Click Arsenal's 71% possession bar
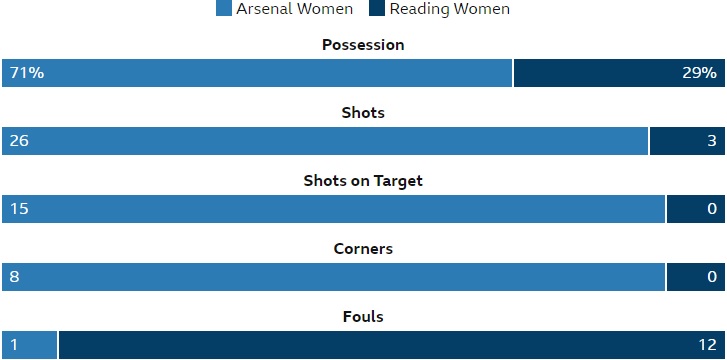Screen dimensions: 727x360 point(257,73)
